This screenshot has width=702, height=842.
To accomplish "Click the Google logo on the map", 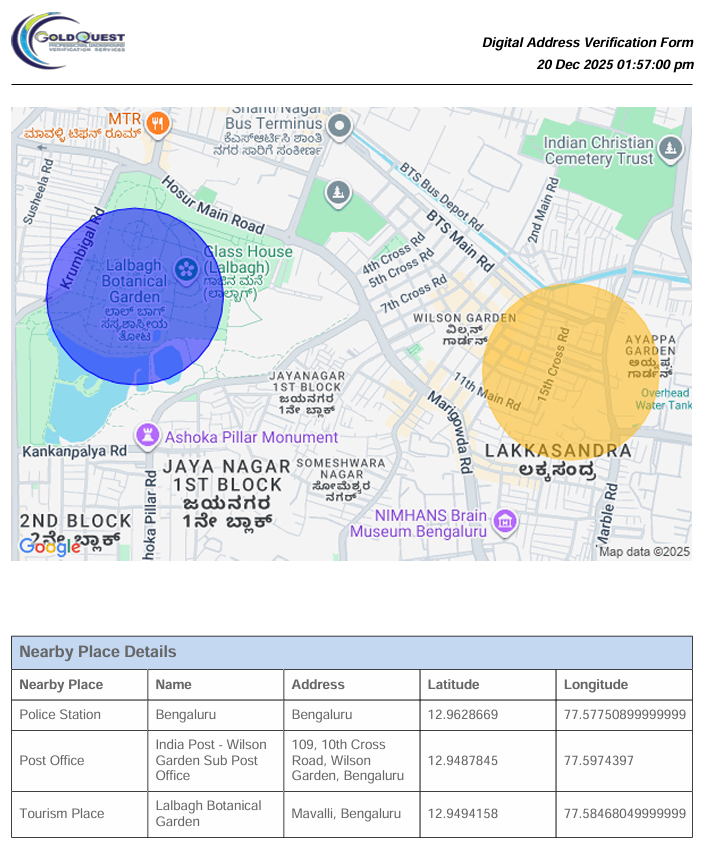I will pyautogui.click(x=49, y=547).
